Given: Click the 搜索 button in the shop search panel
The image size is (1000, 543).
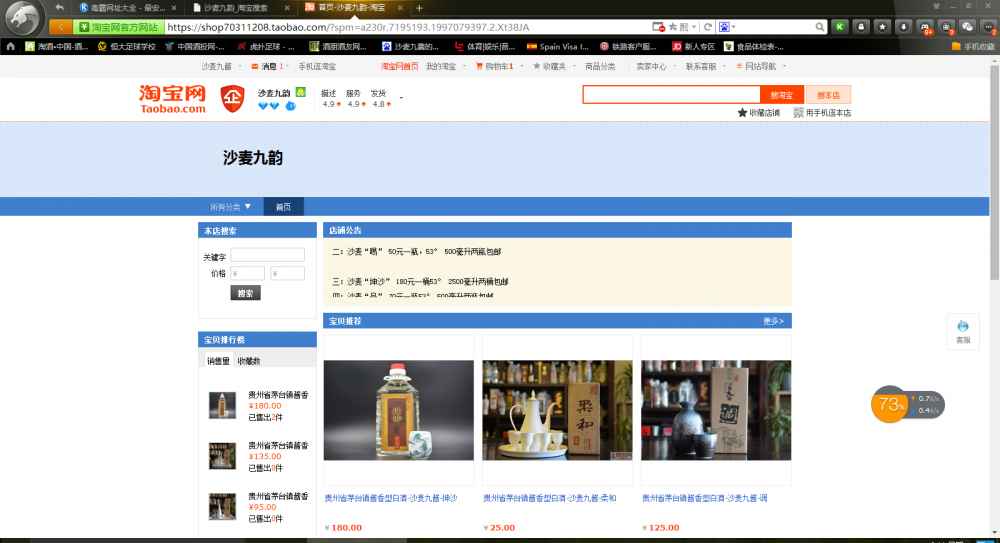Looking at the screenshot, I should (245, 293).
